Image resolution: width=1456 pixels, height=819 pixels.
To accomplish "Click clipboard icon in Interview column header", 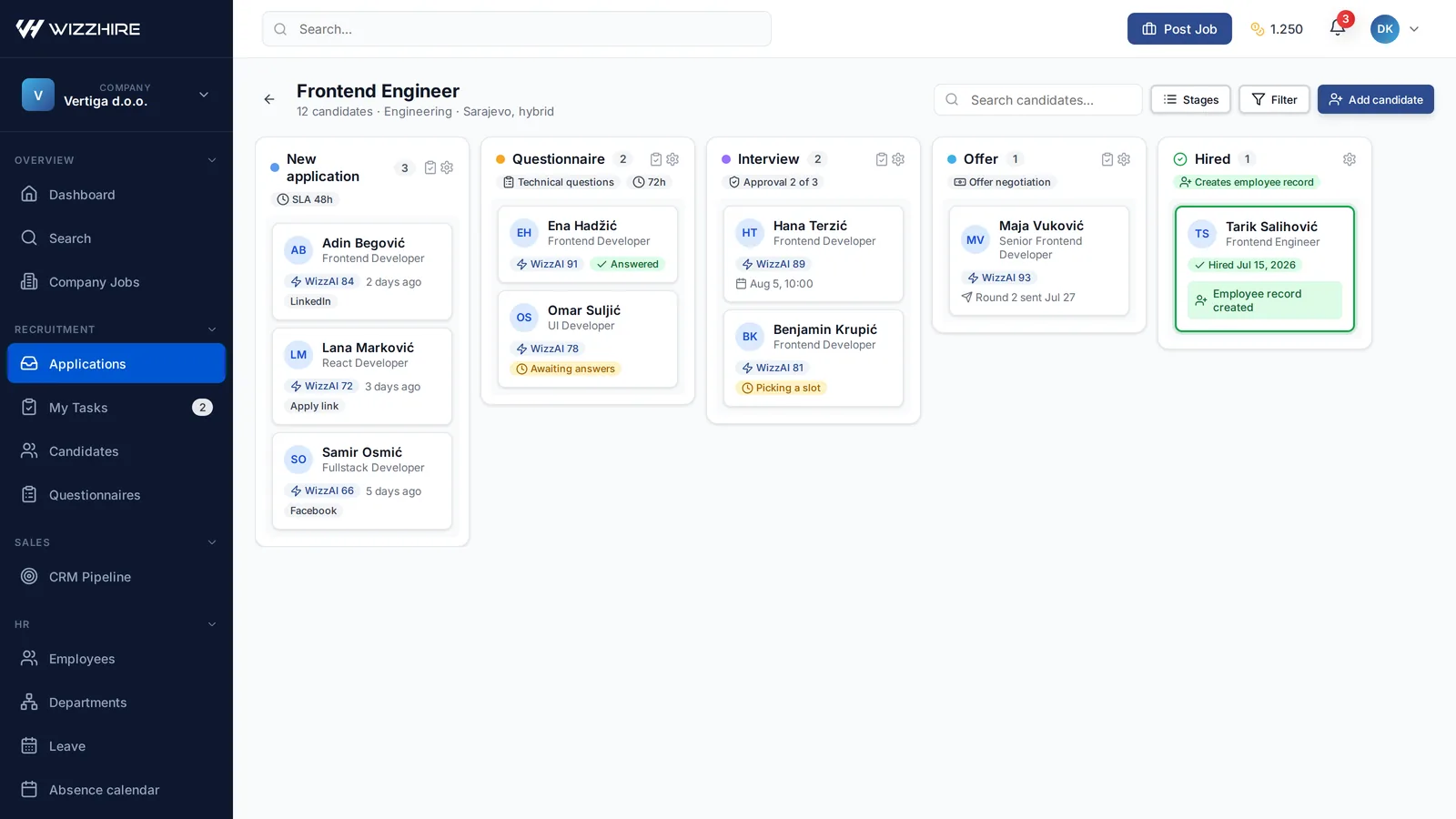I will tap(882, 159).
